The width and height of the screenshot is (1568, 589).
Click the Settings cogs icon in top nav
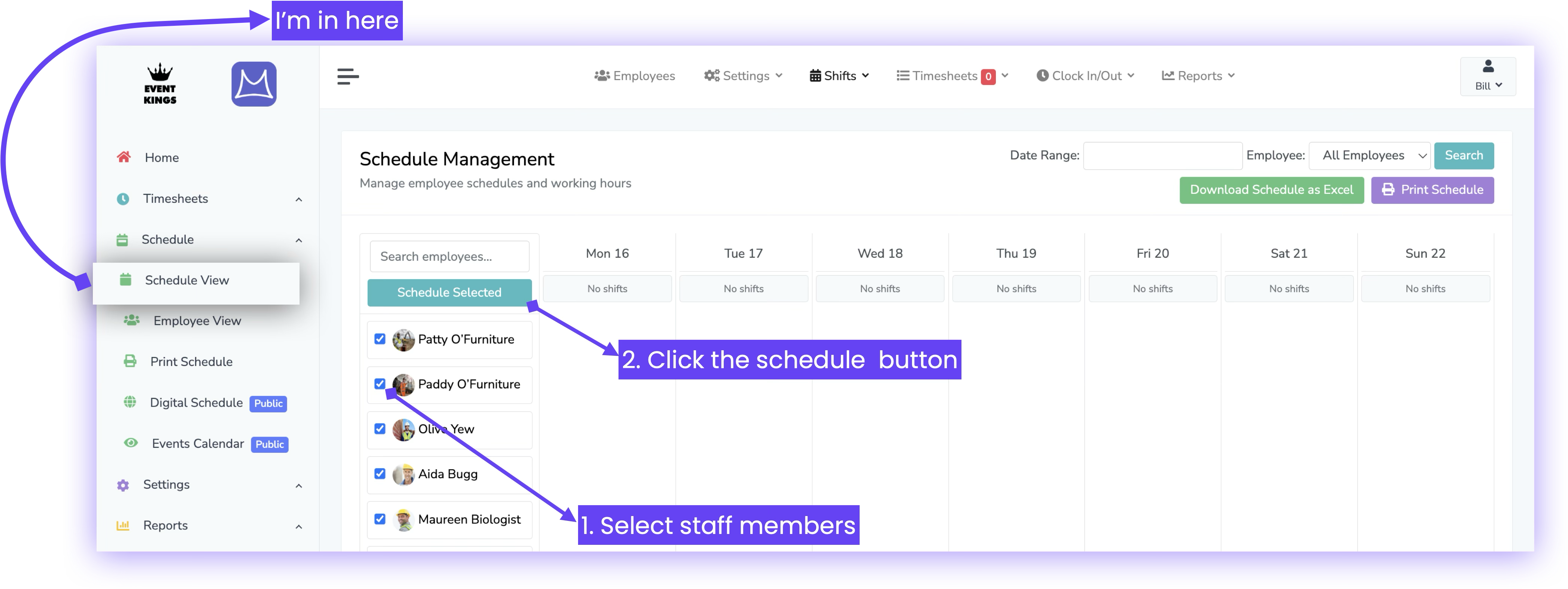(x=712, y=76)
